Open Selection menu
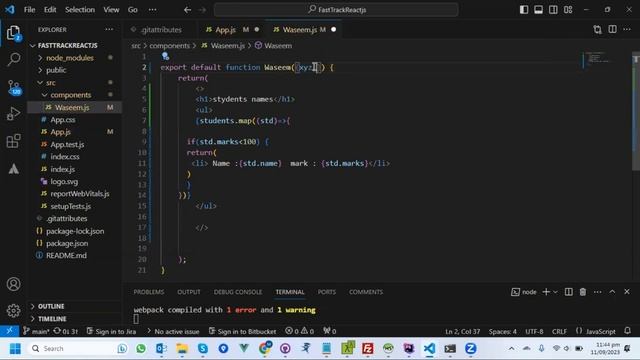Viewport: 640px width, 360px height. click(80, 9)
